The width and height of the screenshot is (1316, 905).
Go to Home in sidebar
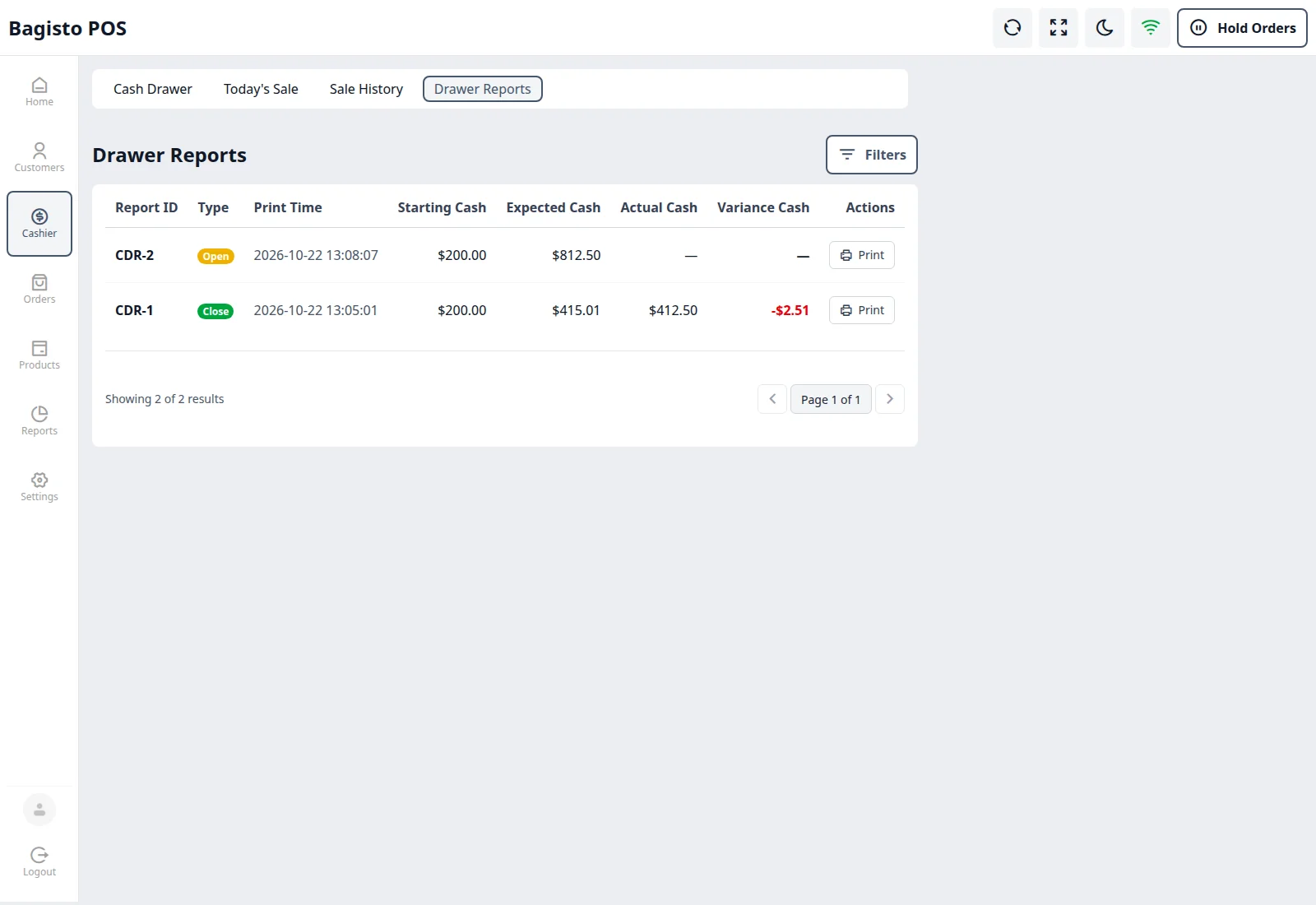pos(39,92)
